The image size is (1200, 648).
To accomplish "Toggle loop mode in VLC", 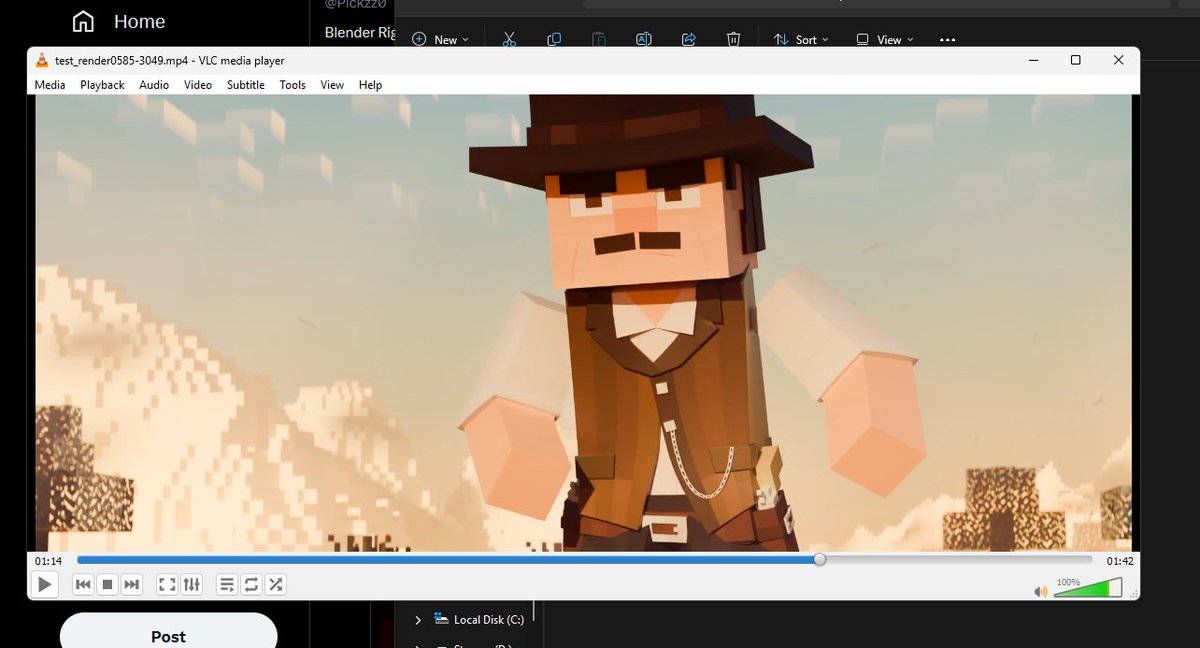I will click(251, 584).
